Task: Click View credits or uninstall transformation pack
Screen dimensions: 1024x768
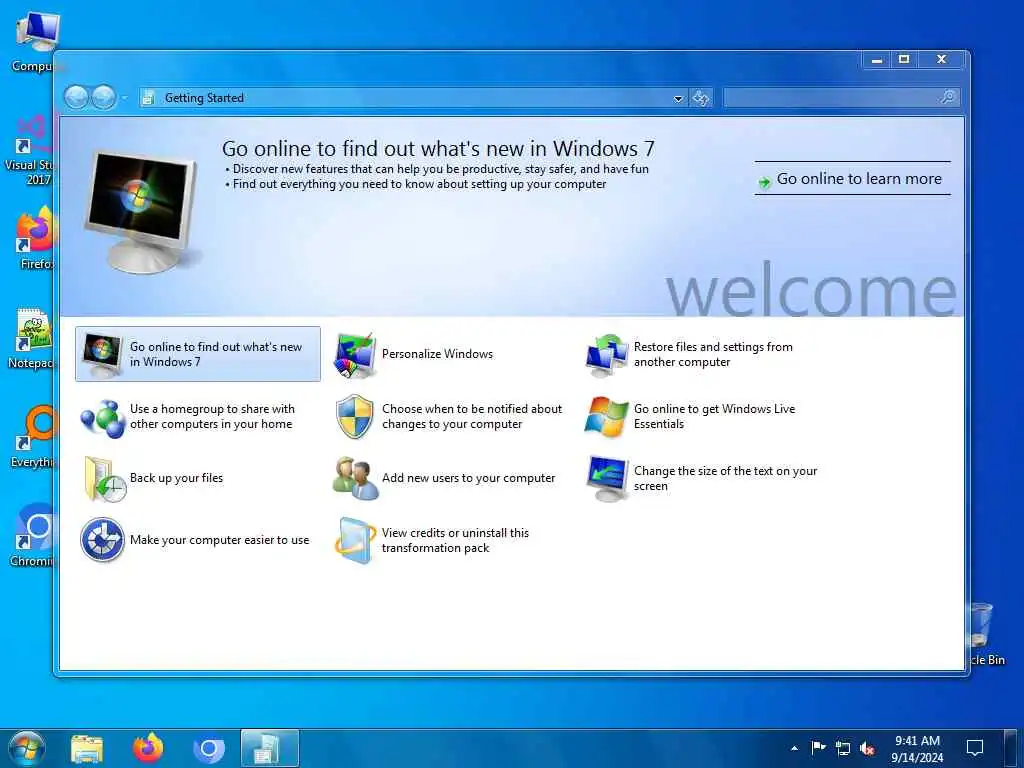Action: click(455, 540)
